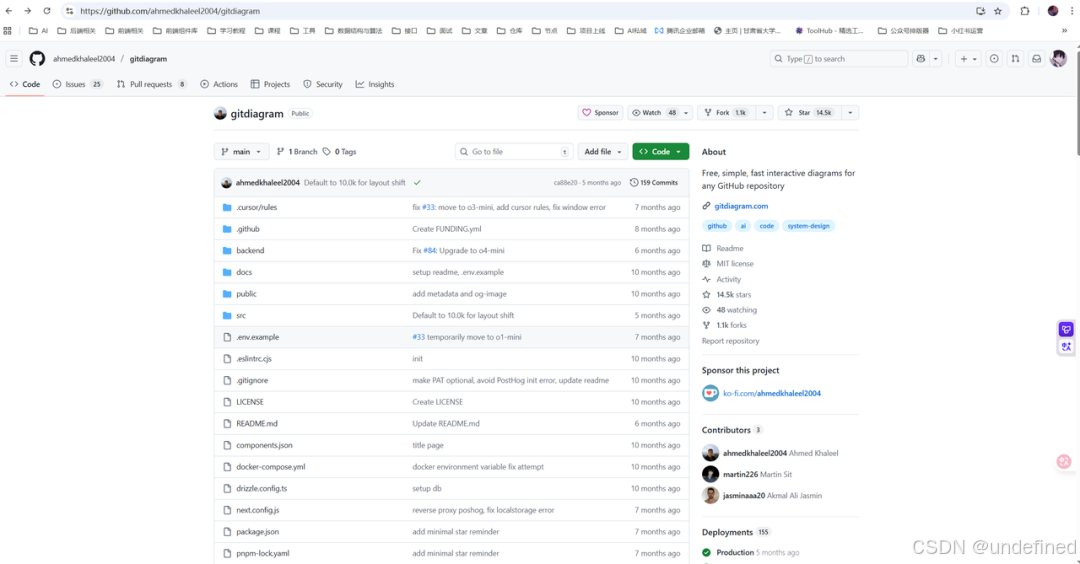Focus the Type / to search box
Screen dimensions: 1080x564
coord(838,59)
